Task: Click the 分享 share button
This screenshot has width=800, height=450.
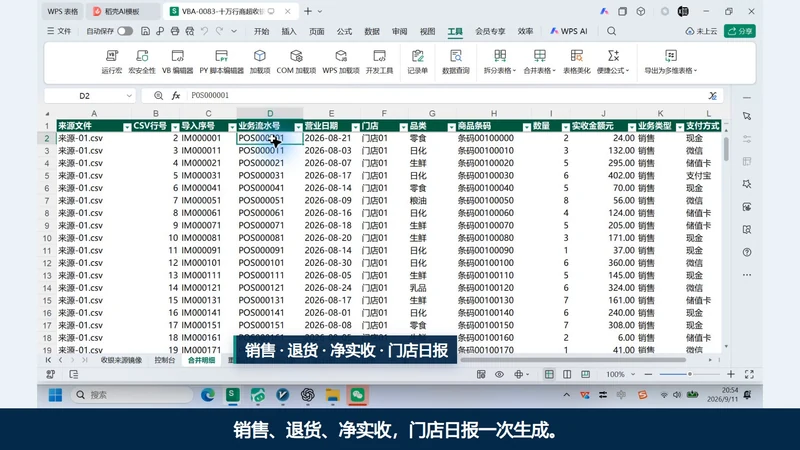Action: [740, 31]
